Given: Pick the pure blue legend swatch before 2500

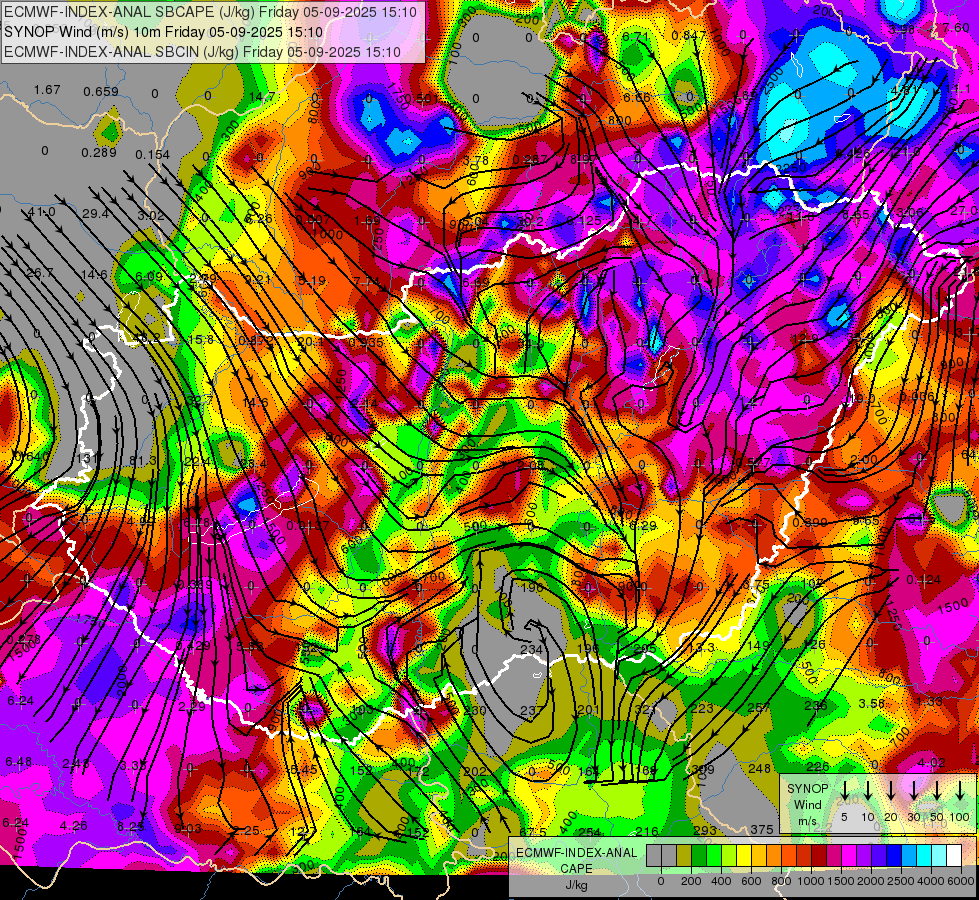Looking at the screenshot, I should pos(894,855).
